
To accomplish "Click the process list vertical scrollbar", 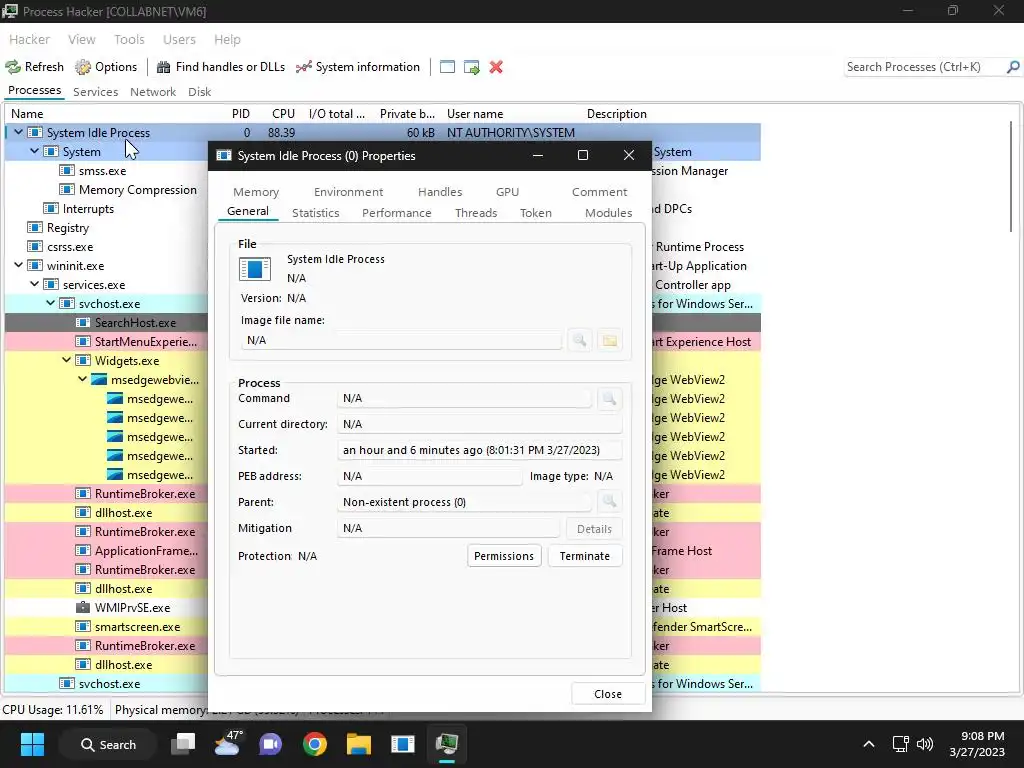I will (1011, 176).
